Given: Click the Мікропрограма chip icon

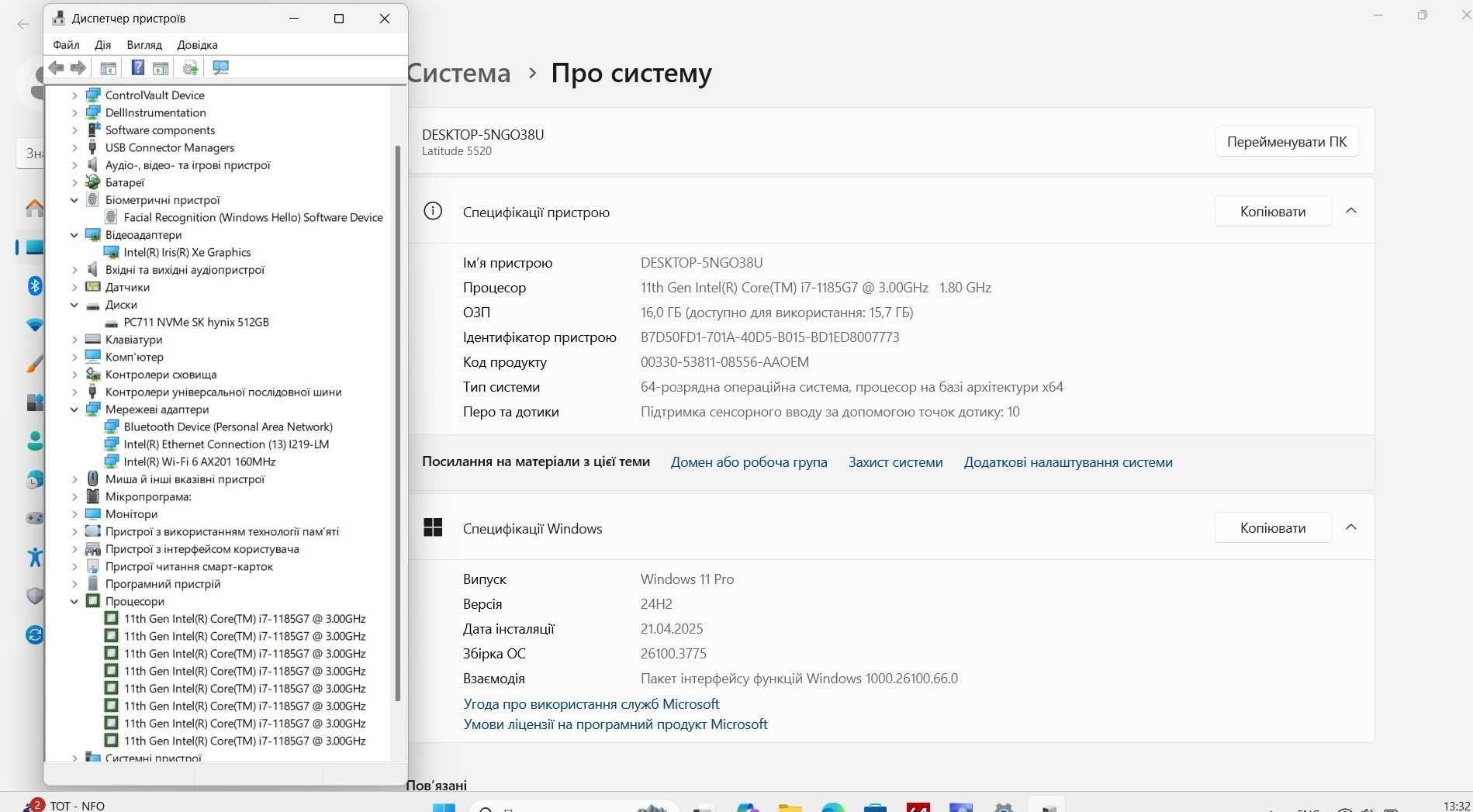Looking at the screenshot, I should (93, 496).
